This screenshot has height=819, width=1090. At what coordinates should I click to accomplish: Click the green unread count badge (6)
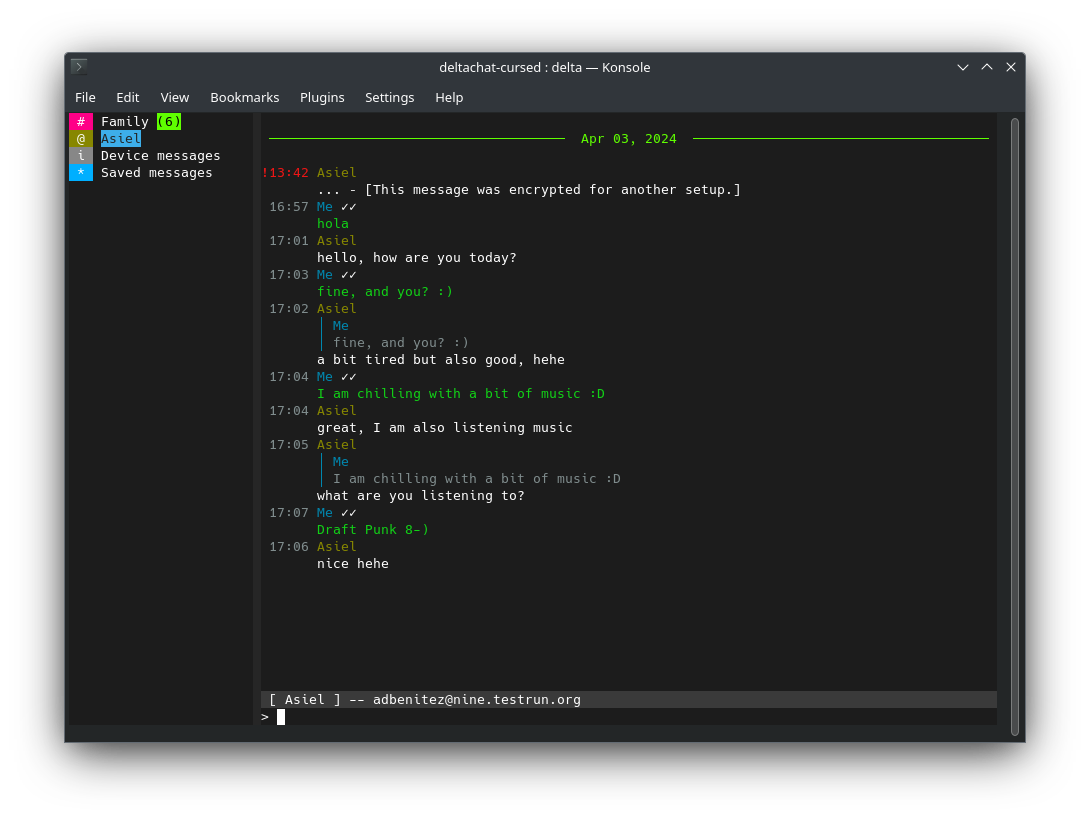pos(169,121)
